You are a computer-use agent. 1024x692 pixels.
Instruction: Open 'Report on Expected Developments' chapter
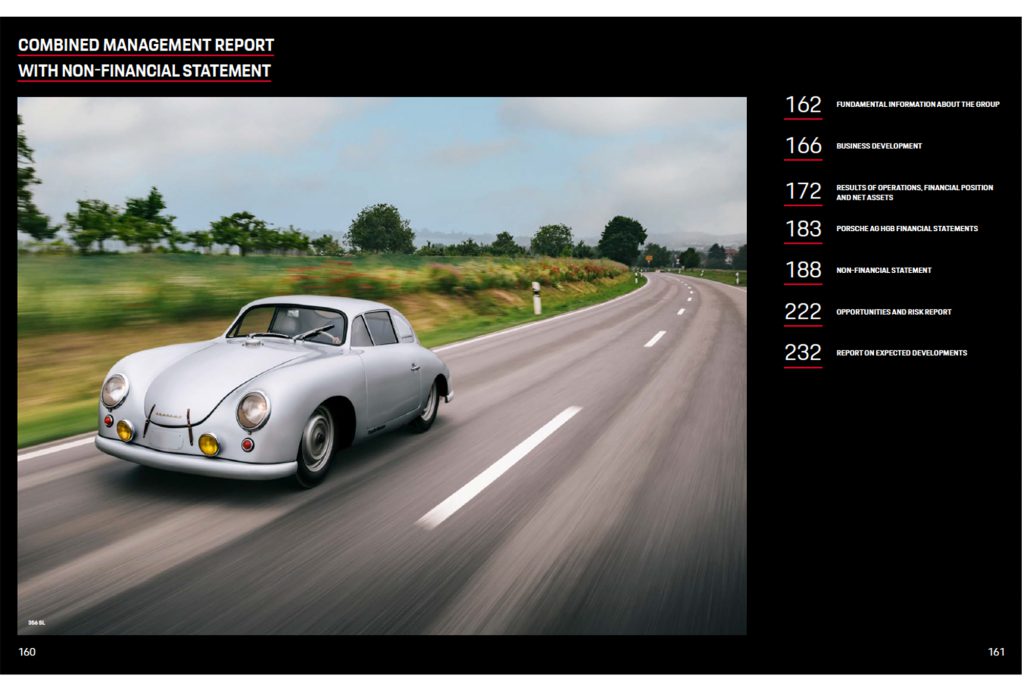point(901,352)
